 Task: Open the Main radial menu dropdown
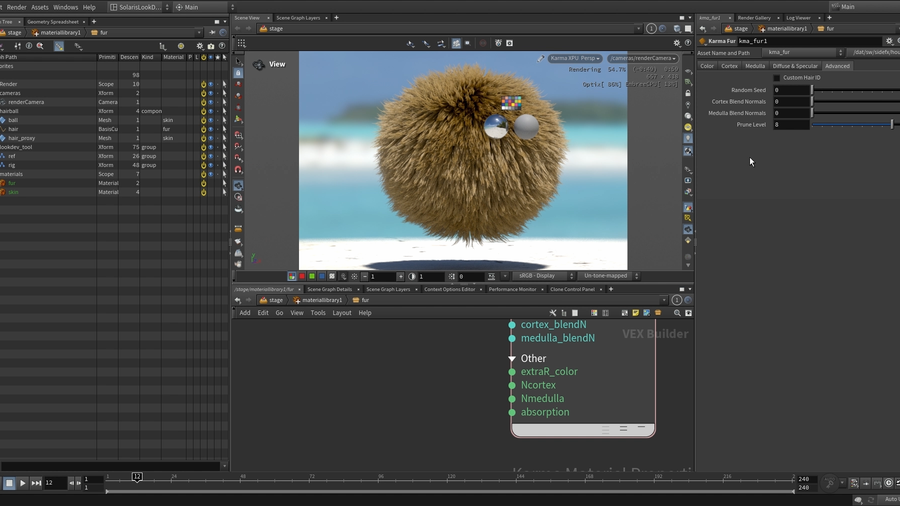click(204, 7)
